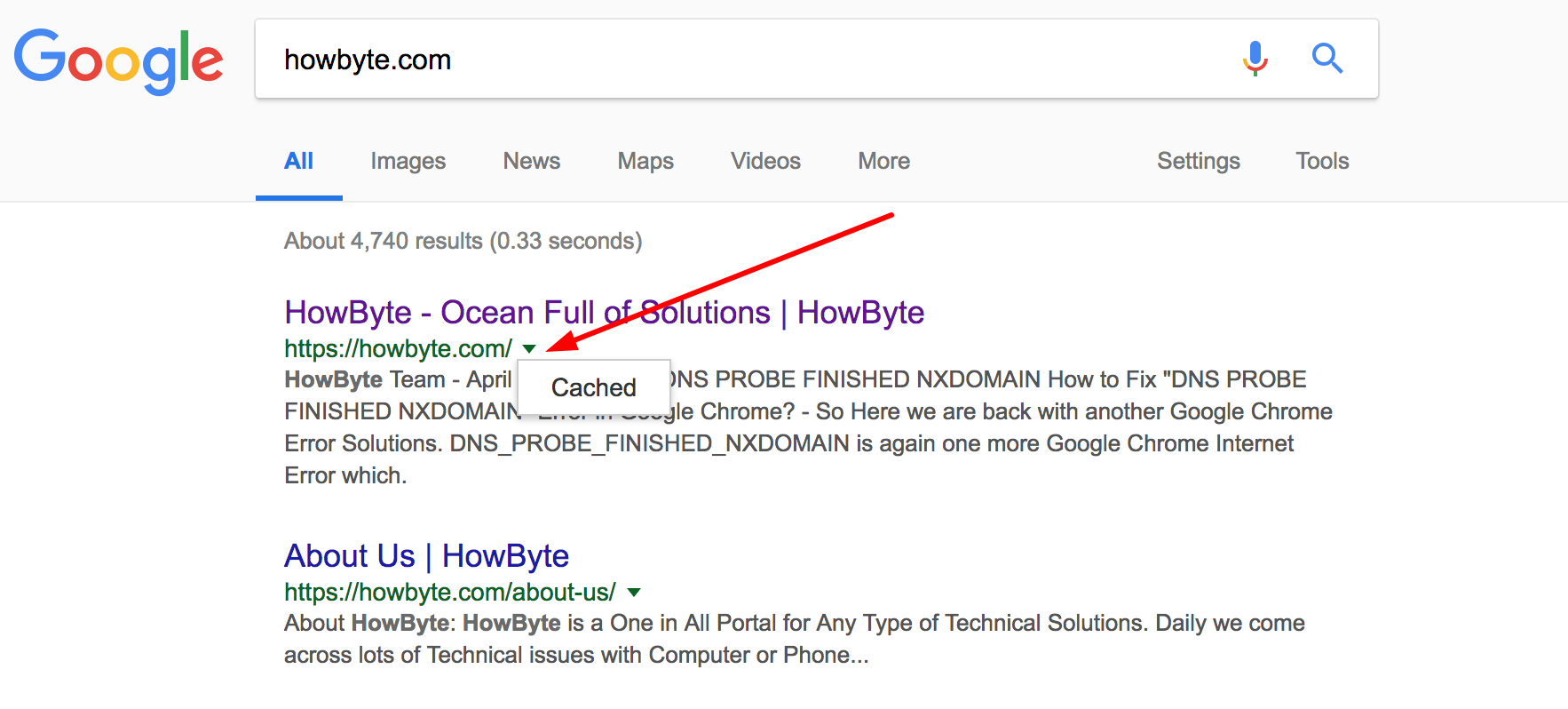Switch to the All results tab
The height and width of the screenshot is (709, 1568).
pyautogui.click(x=299, y=161)
